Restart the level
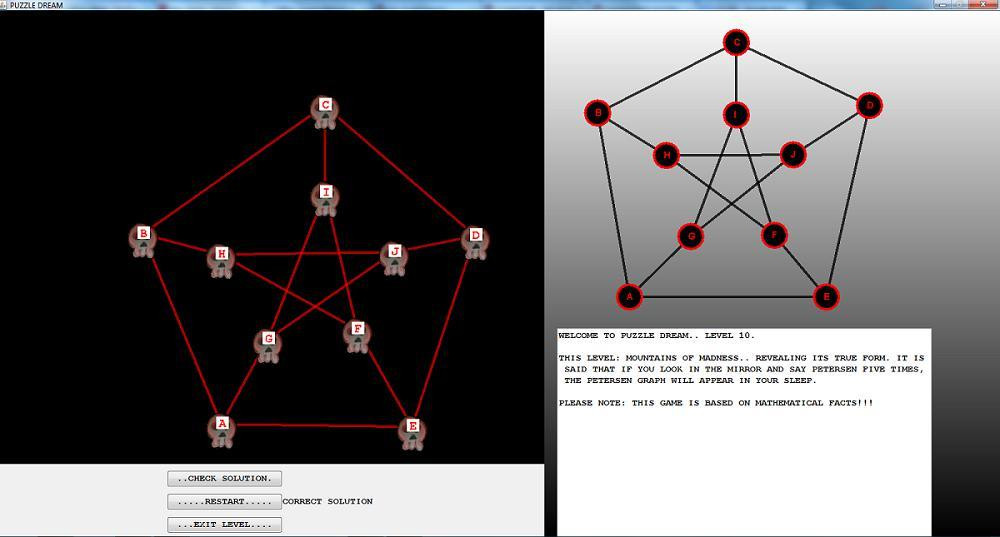This screenshot has width=1000, height=537. point(224,501)
